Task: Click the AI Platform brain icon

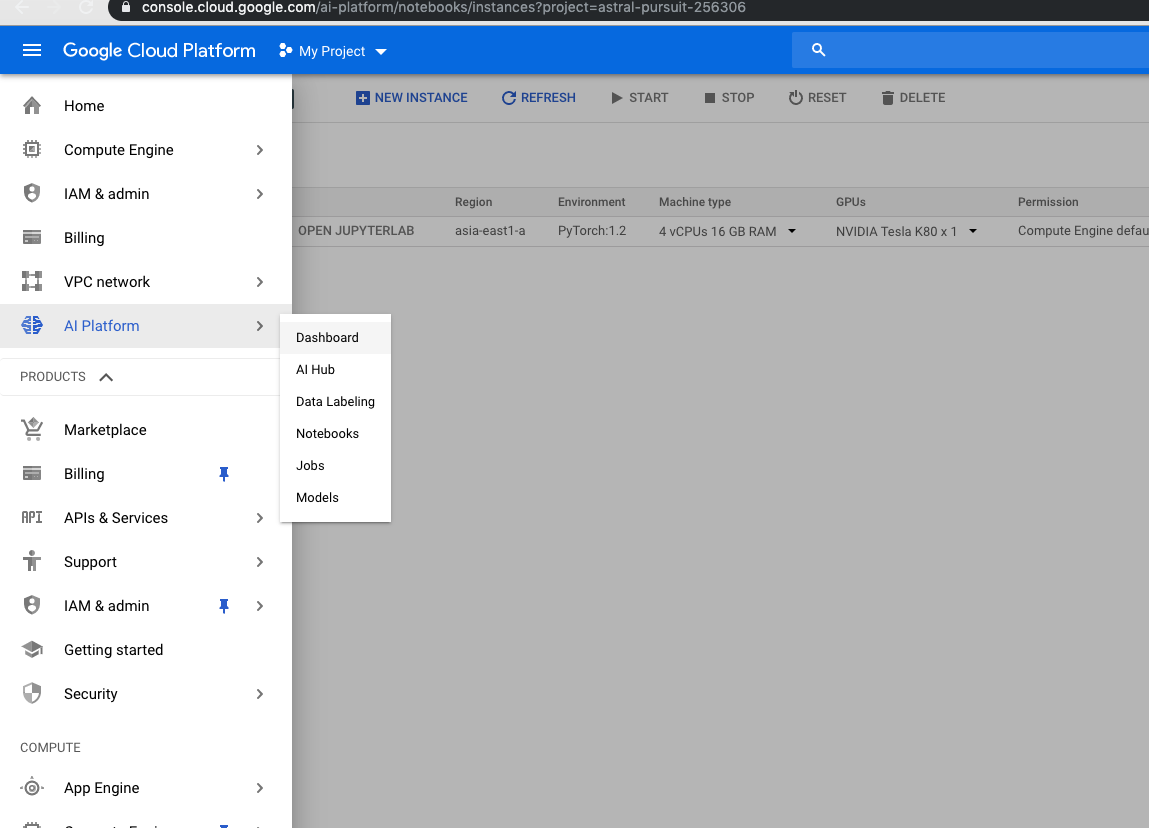Action: tap(32, 325)
